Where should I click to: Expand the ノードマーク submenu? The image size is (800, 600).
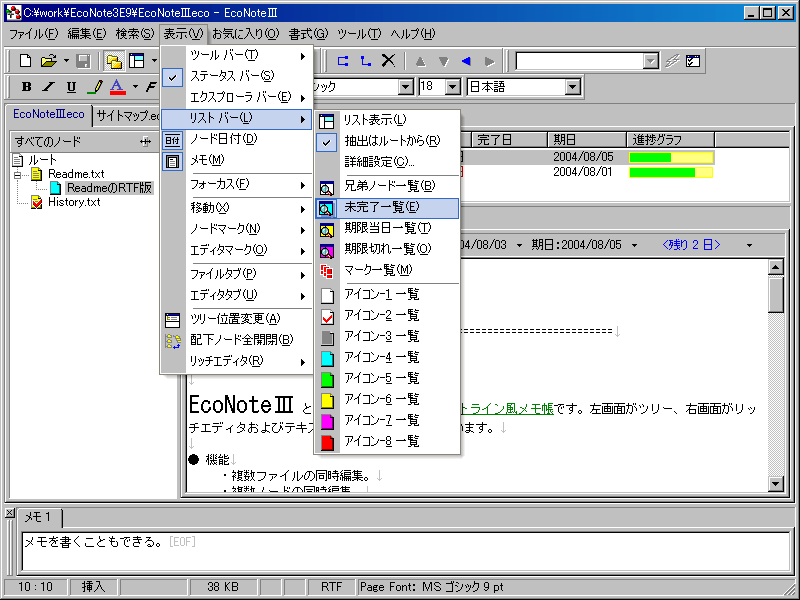point(237,229)
